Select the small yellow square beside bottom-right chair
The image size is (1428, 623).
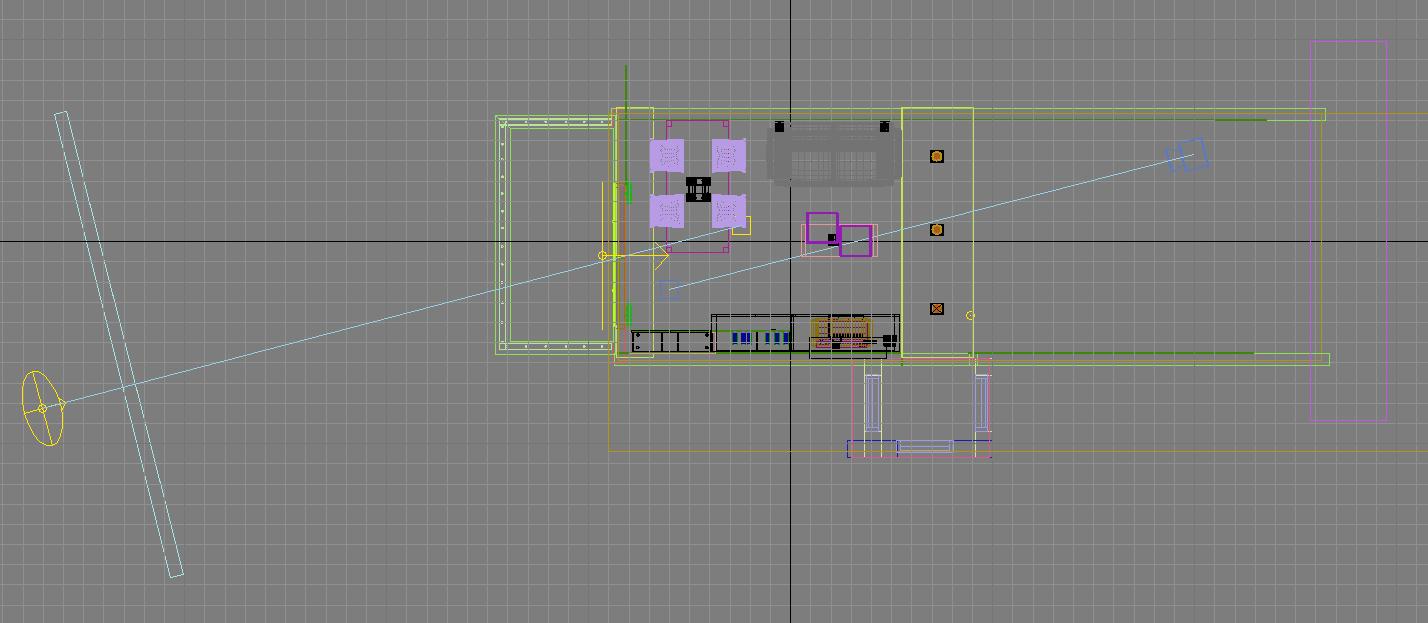click(741, 226)
